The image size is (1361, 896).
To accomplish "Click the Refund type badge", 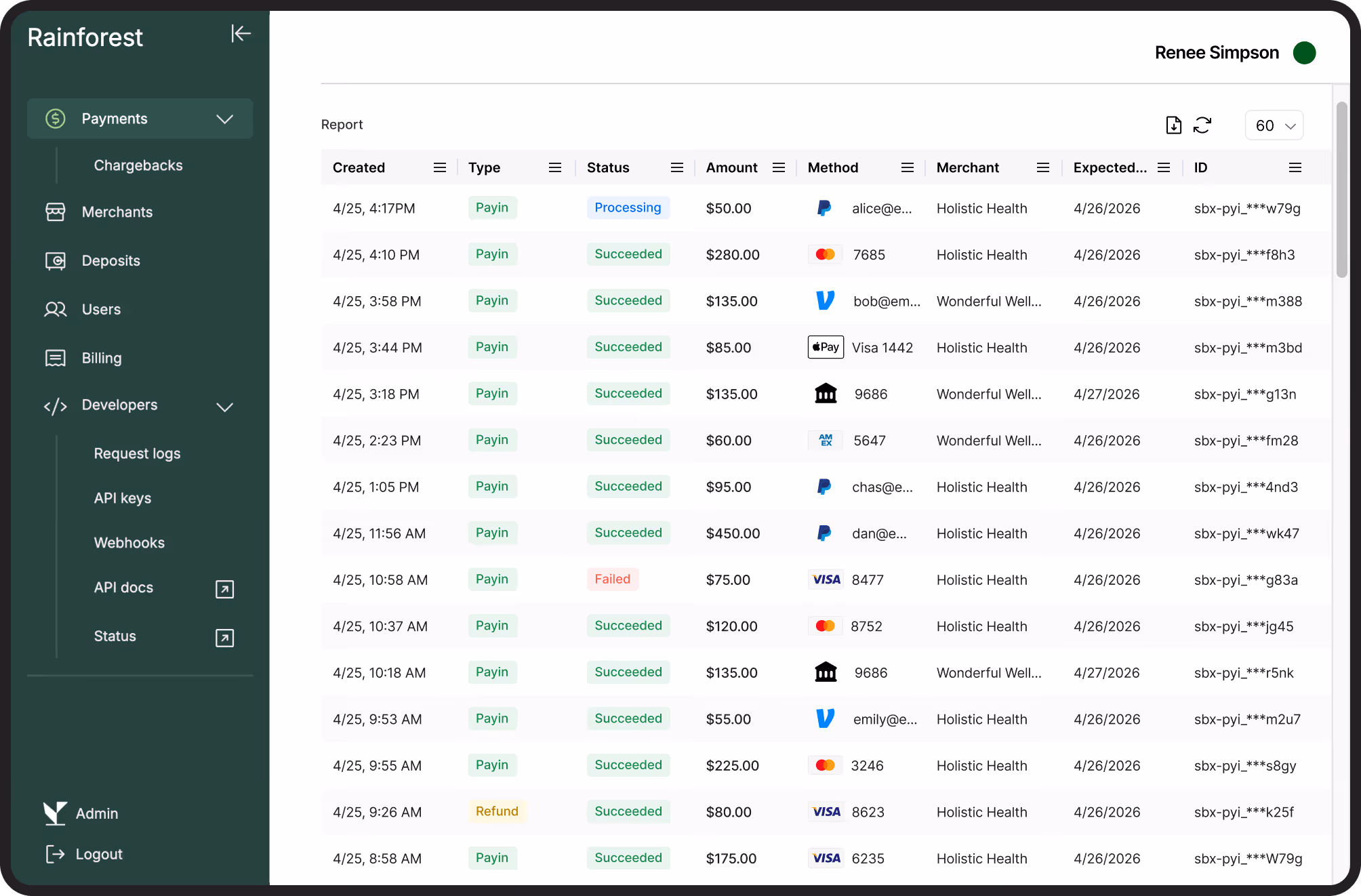I will (497, 811).
